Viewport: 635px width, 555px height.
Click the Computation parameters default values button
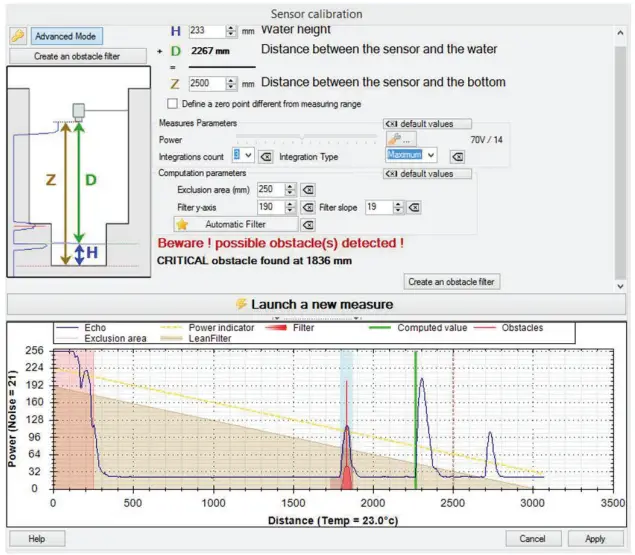427,173
